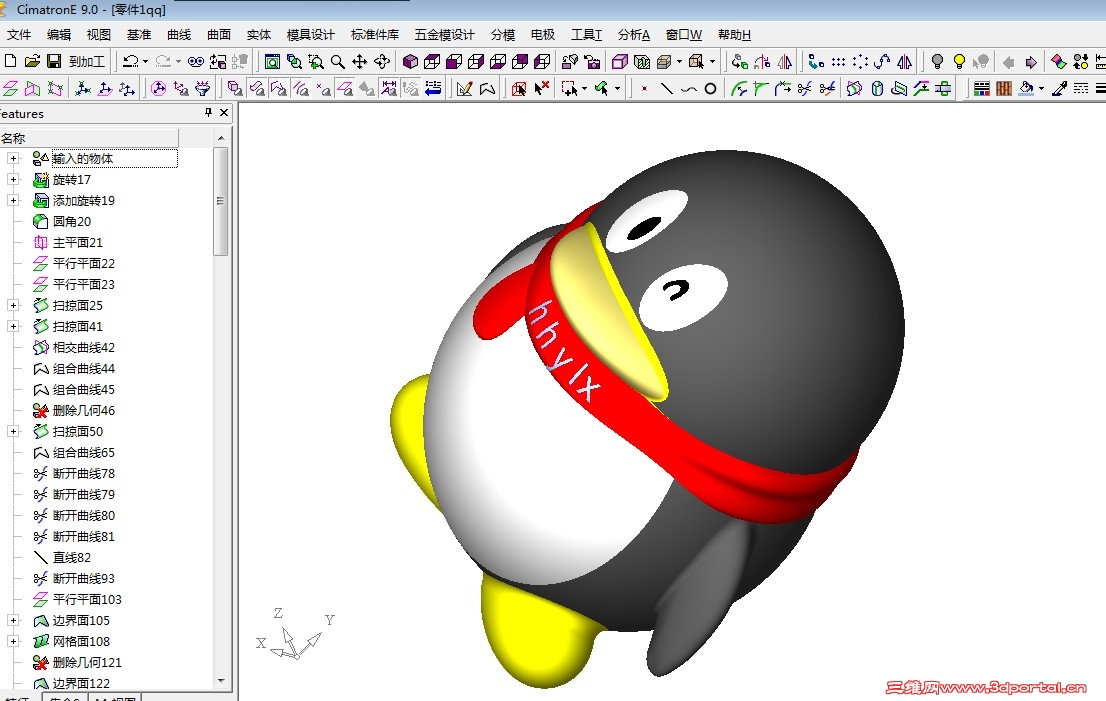Expand the 输入的物体 tree node
Image resolution: width=1106 pixels, height=701 pixels.
tap(13, 159)
